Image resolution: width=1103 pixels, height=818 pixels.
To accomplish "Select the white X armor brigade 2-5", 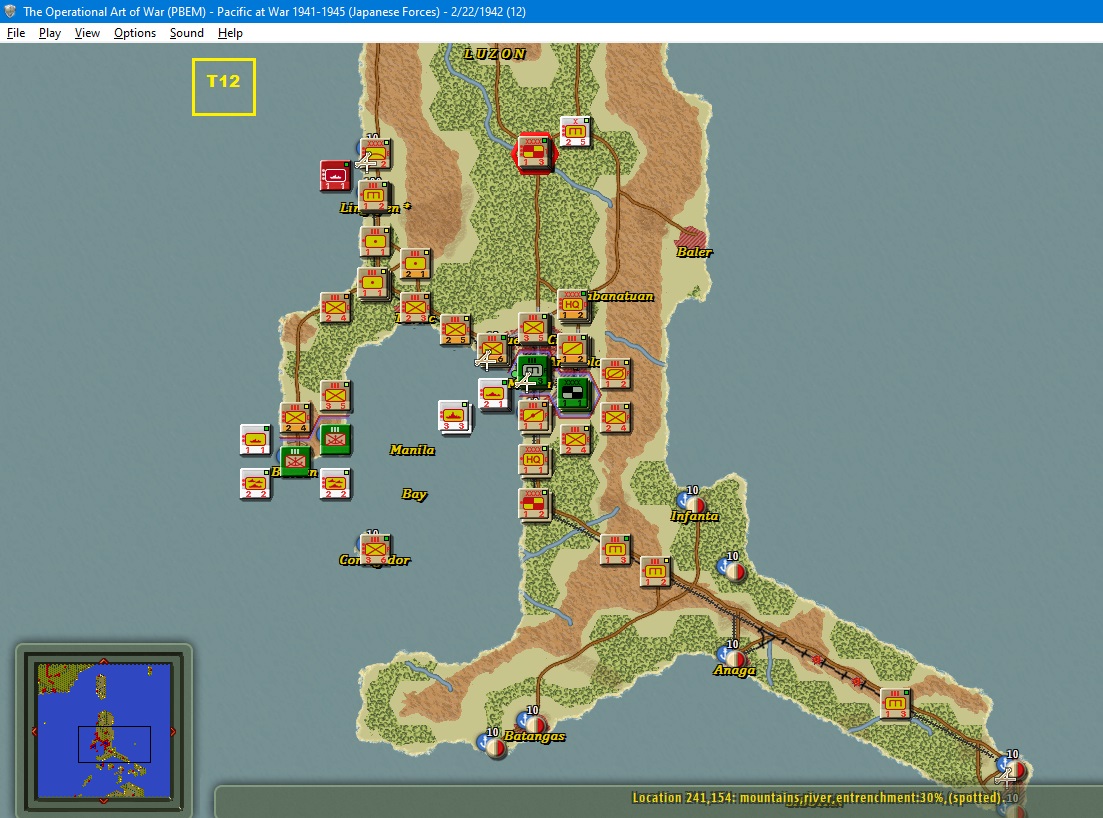I will point(575,132).
